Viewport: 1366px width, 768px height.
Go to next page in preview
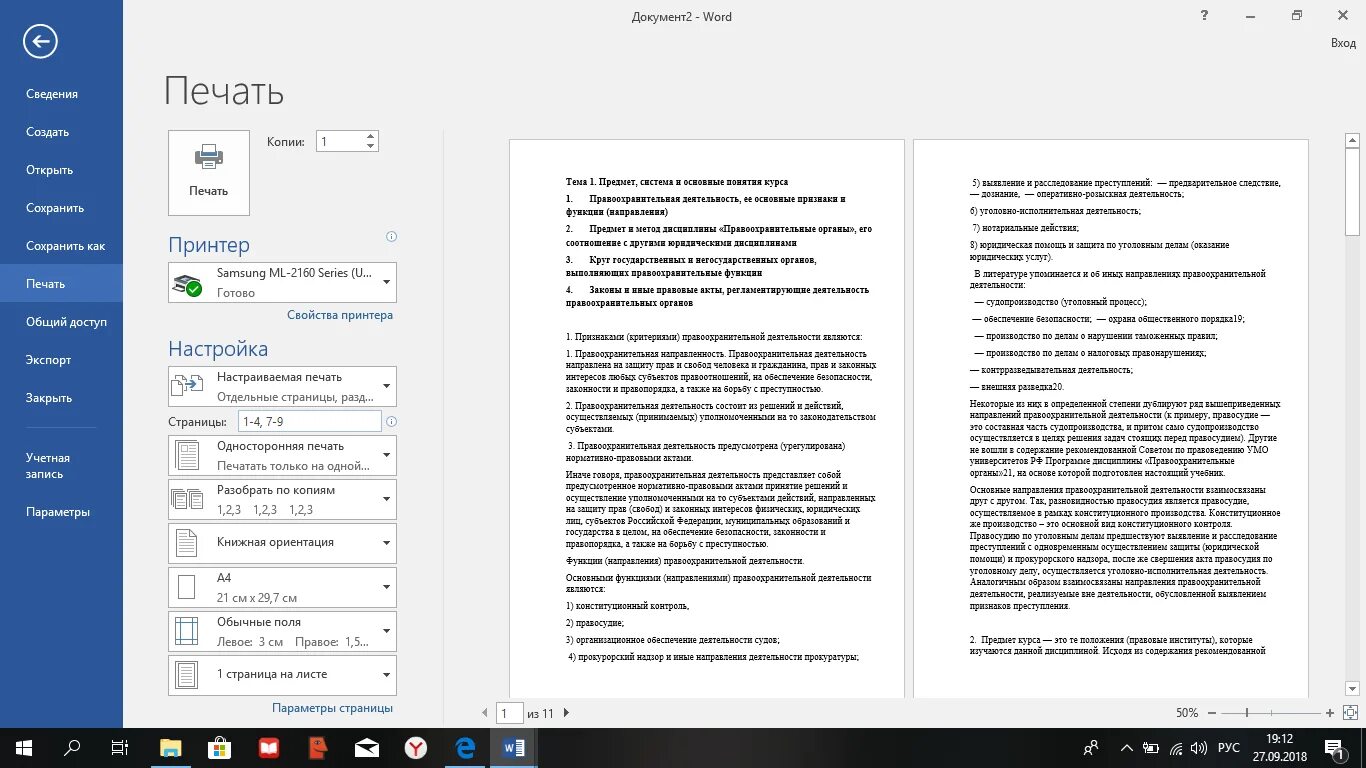tap(566, 713)
